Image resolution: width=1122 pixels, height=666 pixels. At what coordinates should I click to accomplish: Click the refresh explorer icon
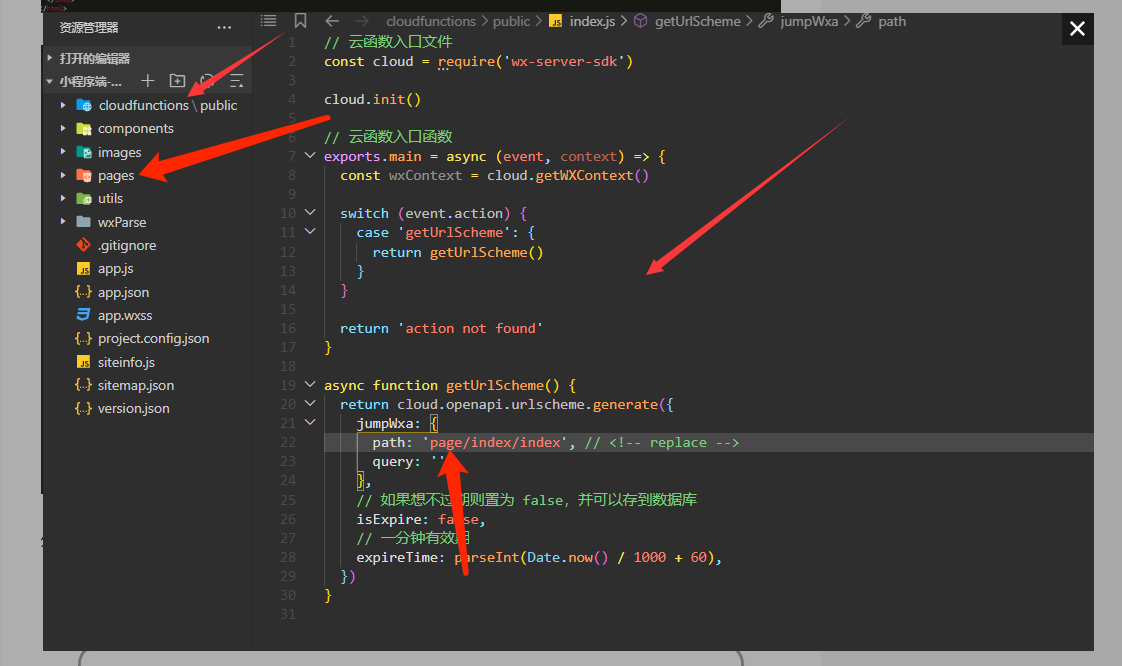tap(207, 81)
